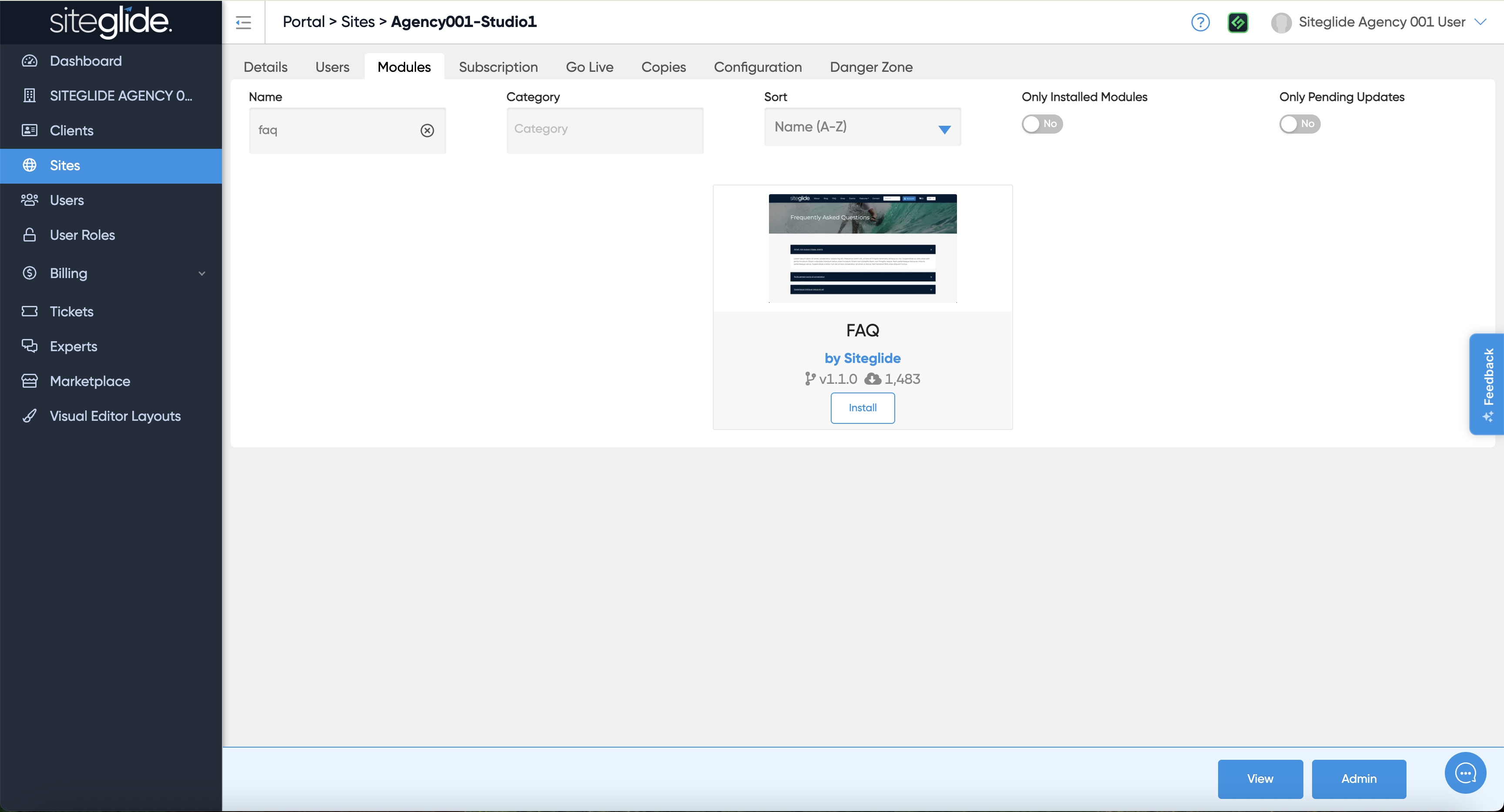Open the Siteglide Agency 001 User menu
This screenshot has height=812, width=1504.
[x=1381, y=22]
